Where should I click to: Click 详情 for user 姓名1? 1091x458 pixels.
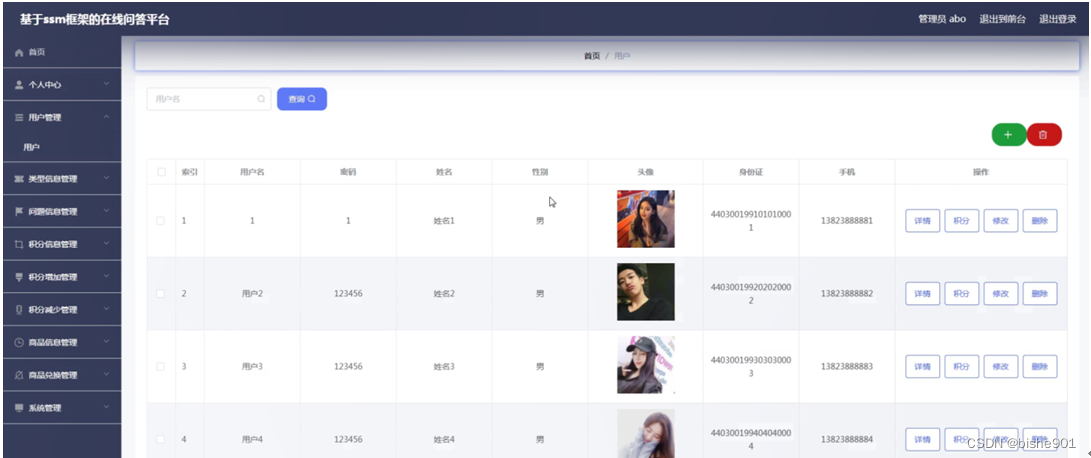(923, 221)
